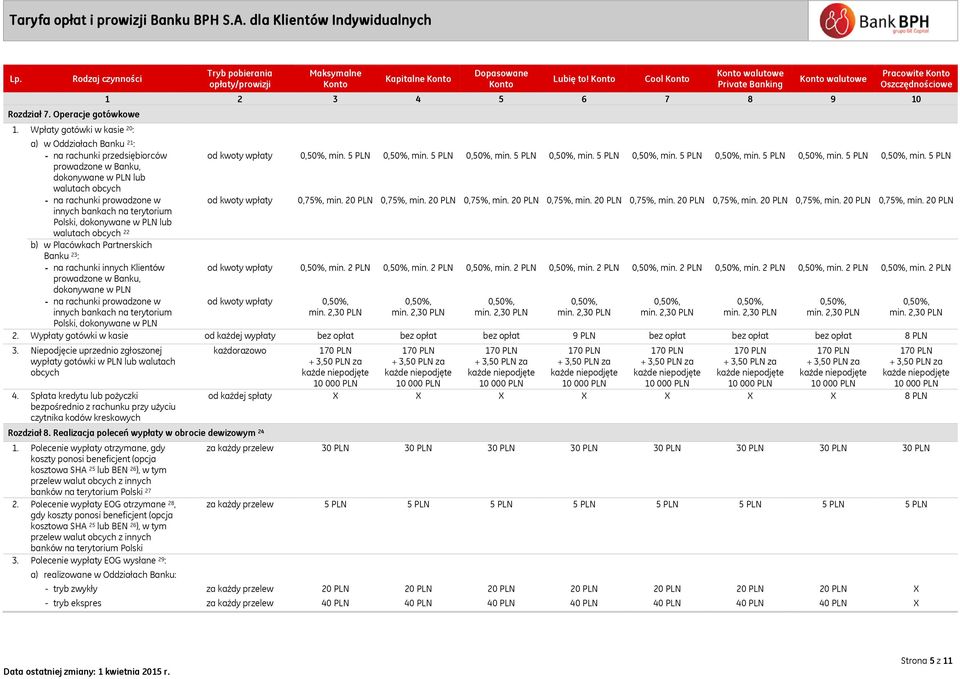This screenshot has width=960, height=679.
Task: Click column number '1' under Rodzaj czynności
Action: pos(107,99)
